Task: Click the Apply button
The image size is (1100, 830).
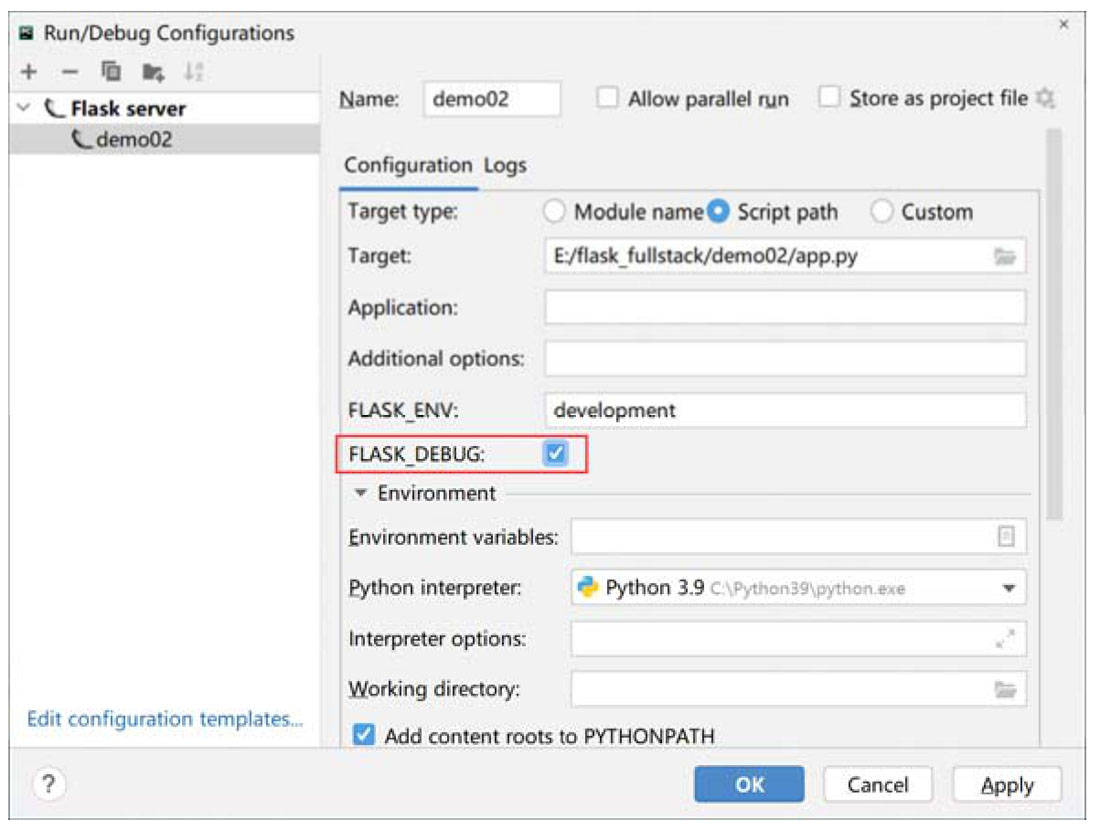Action: 1006,785
